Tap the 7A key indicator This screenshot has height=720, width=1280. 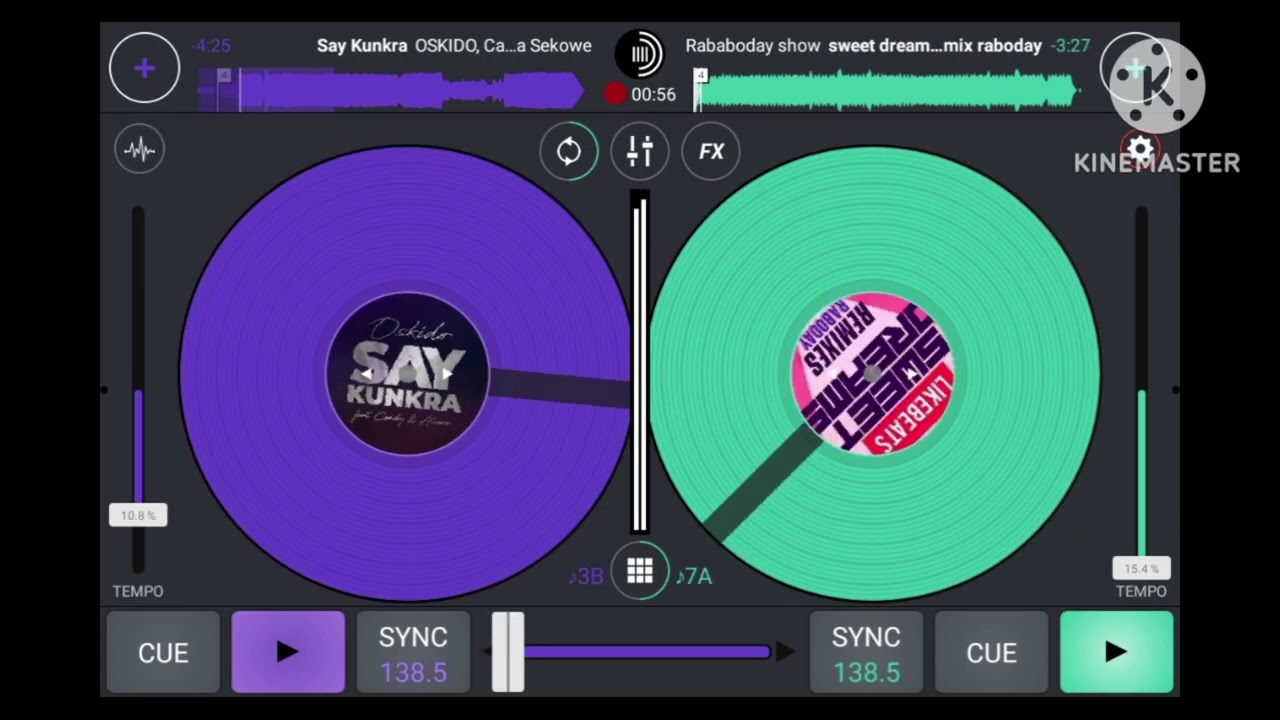click(694, 576)
